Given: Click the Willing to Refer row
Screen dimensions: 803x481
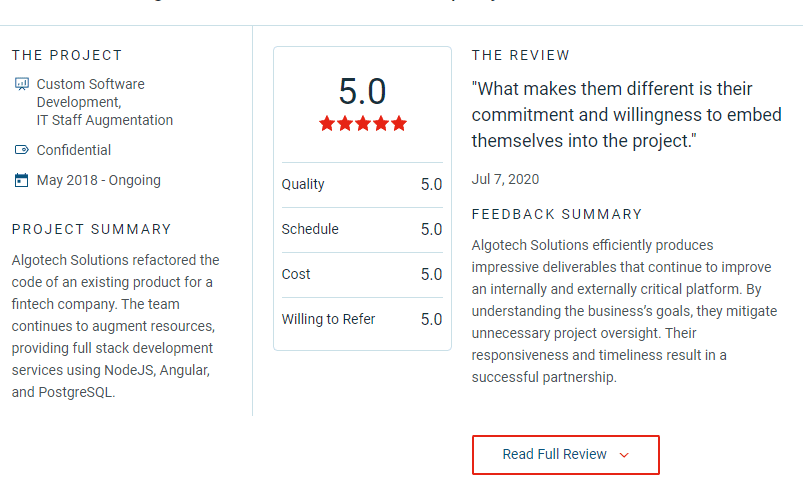Looking at the screenshot, I should click(x=362, y=320).
